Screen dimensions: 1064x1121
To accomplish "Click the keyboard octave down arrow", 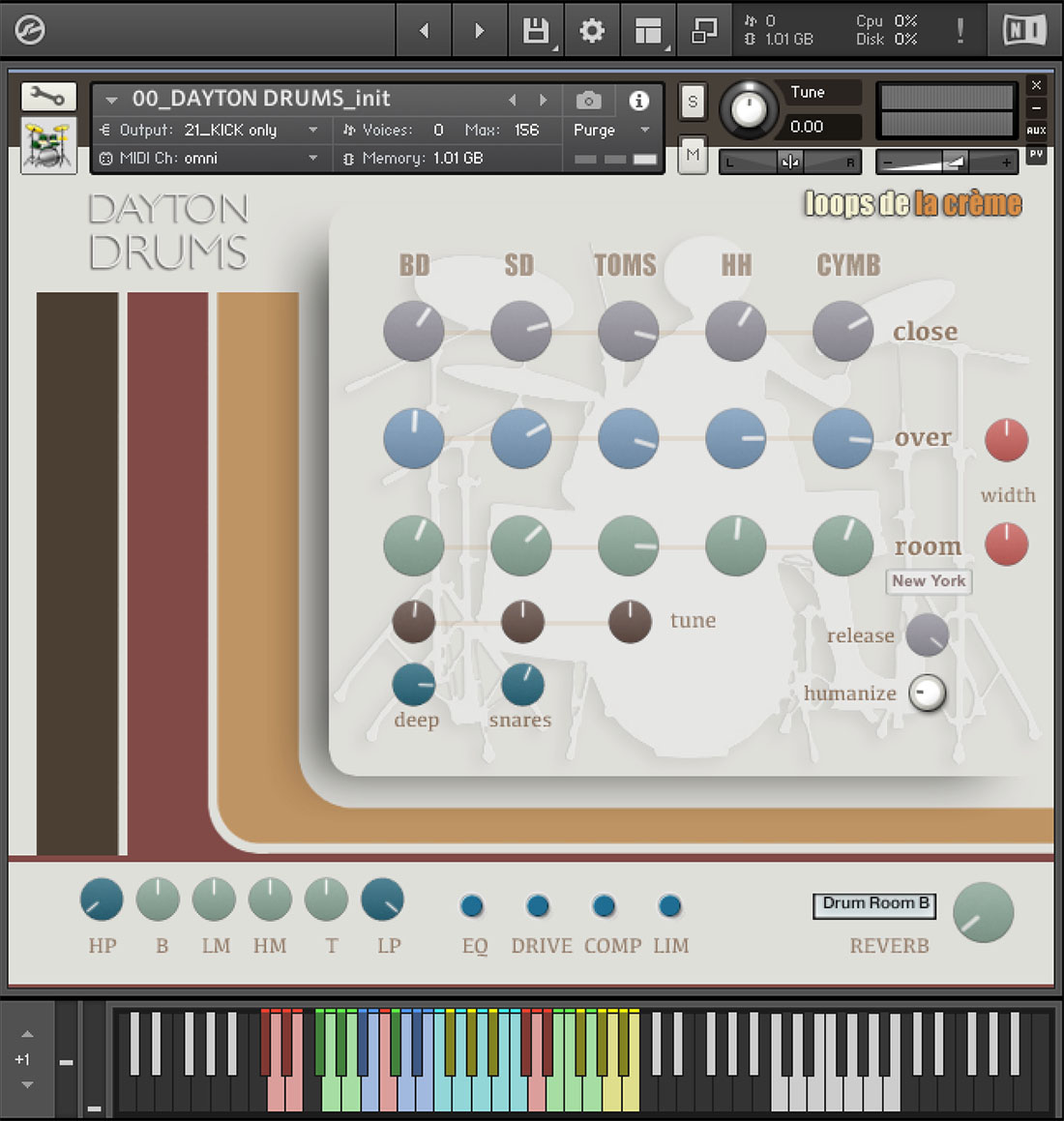I will pyautogui.click(x=27, y=1084).
